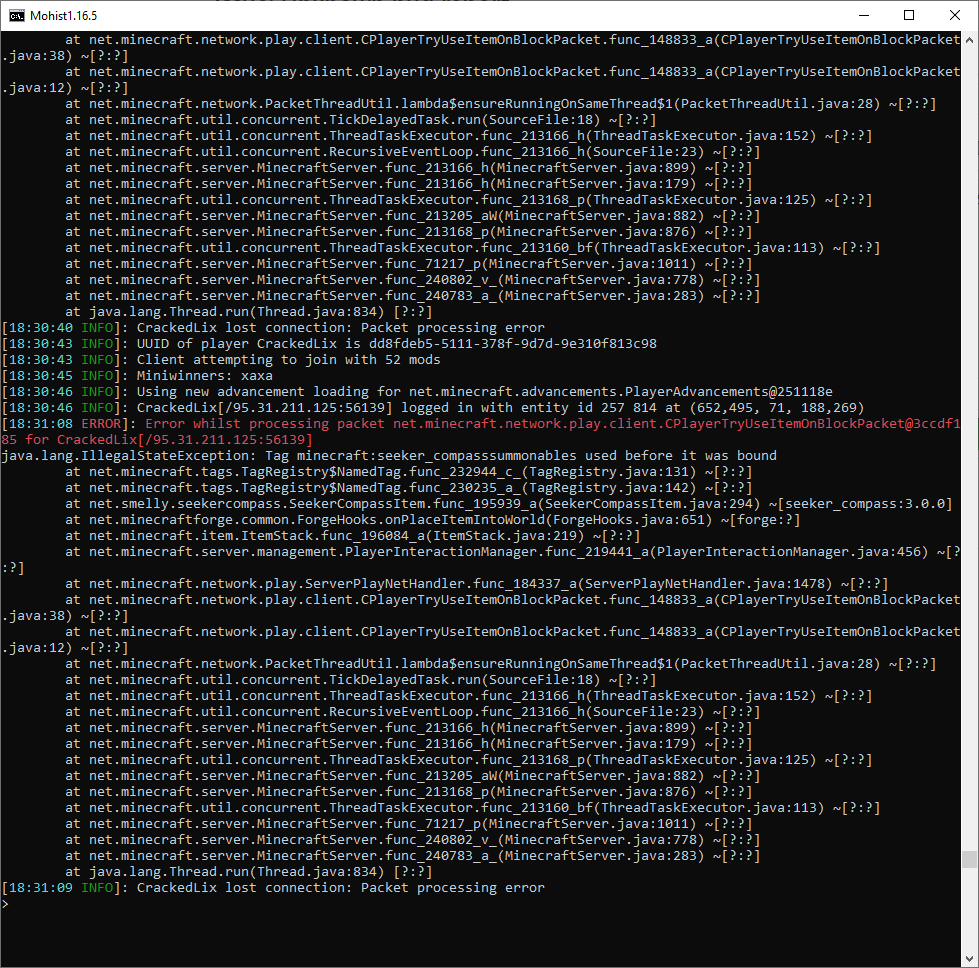Maximize the Mohist1.16.5 console window
Viewport: 979px width, 968px height.
909,16
